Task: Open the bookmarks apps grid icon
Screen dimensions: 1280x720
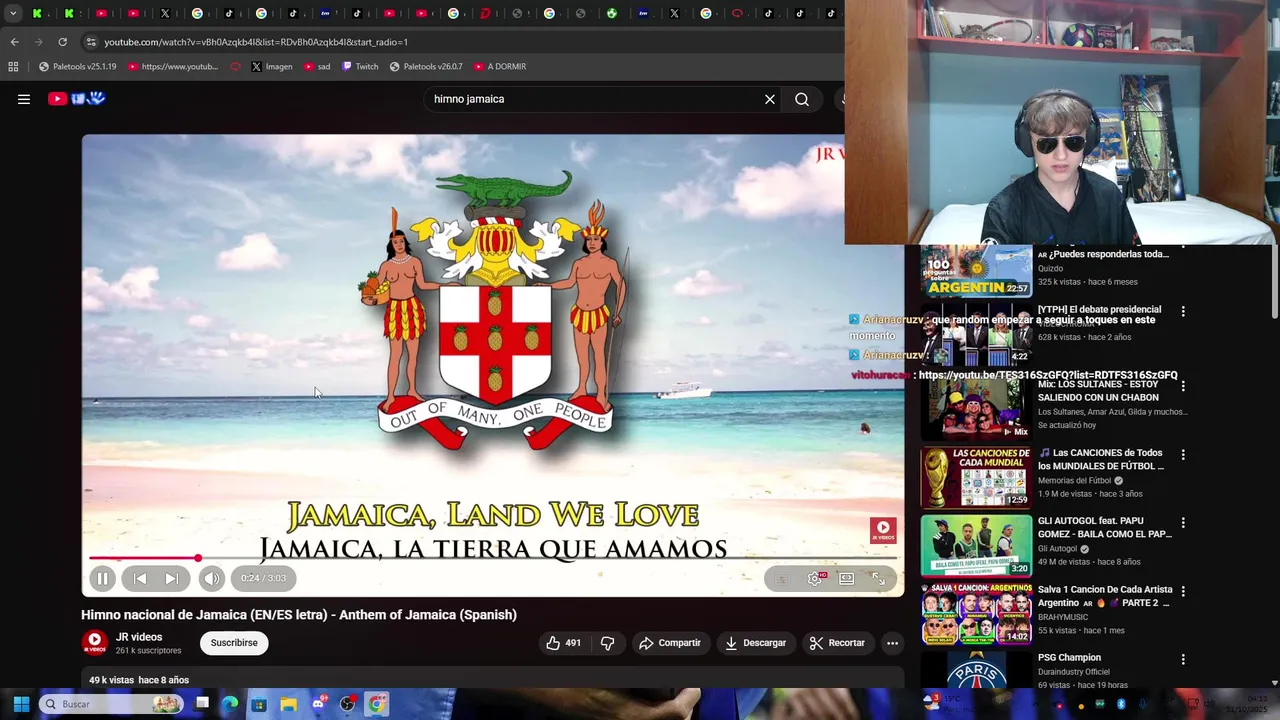Action: click(13, 67)
